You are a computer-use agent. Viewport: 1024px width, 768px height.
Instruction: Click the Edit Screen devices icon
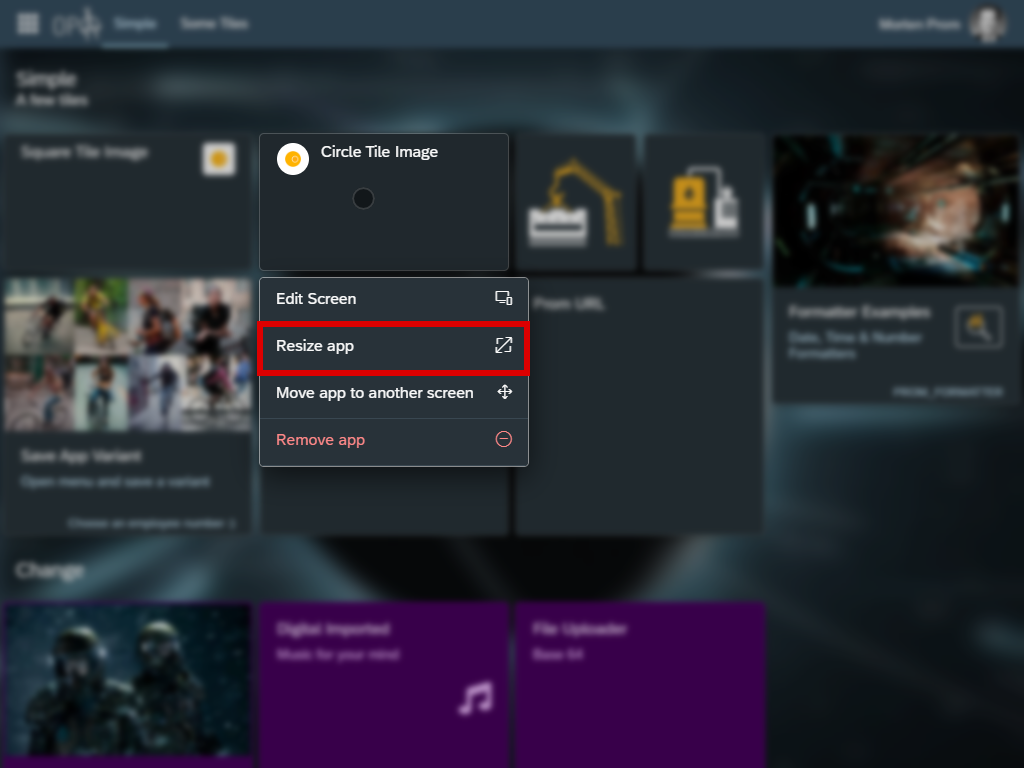(x=504, y=299)
